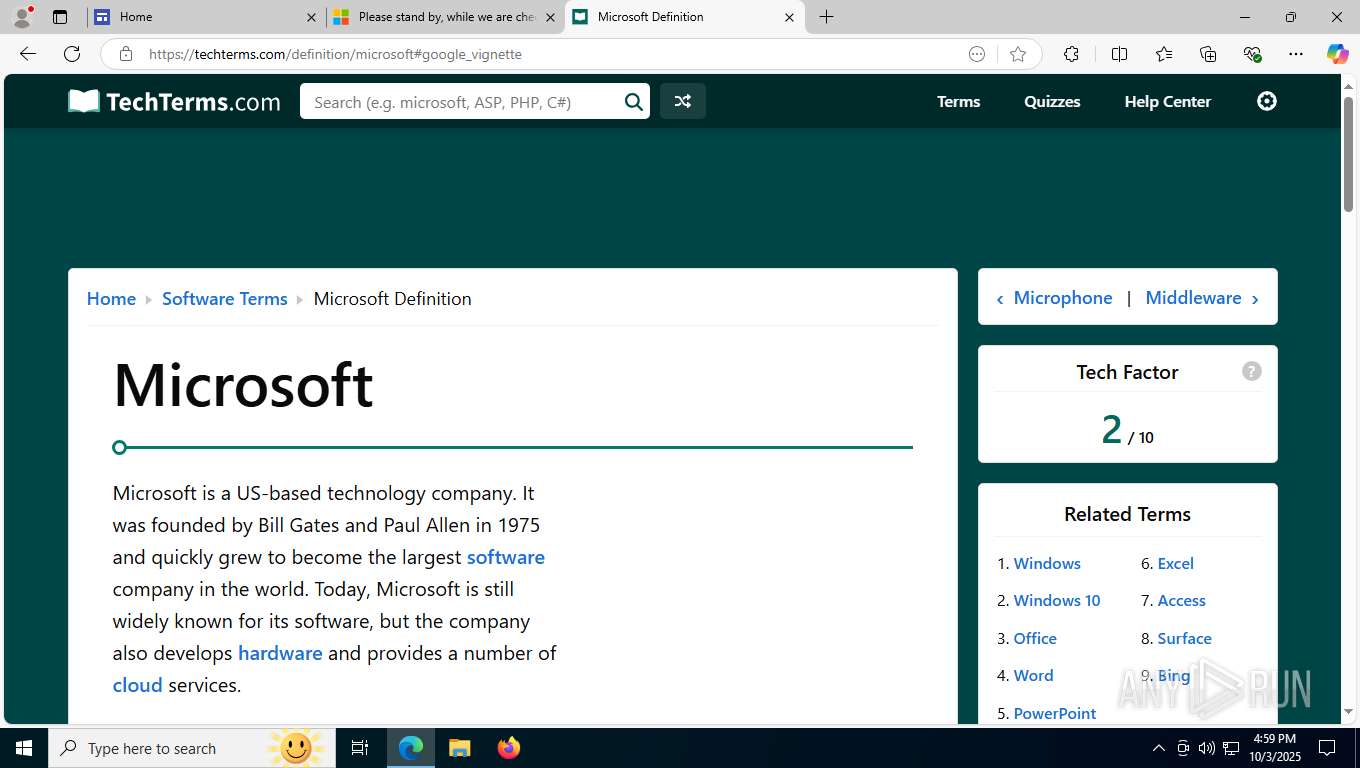Toggle Edge split screen icon
Viewport: 1360px width, 768px height.
(1119, 54)
